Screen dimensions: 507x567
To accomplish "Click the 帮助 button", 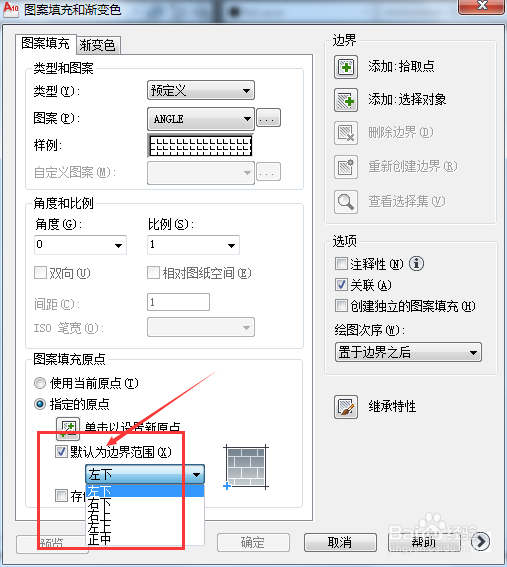I will click(x=424, y=542).
